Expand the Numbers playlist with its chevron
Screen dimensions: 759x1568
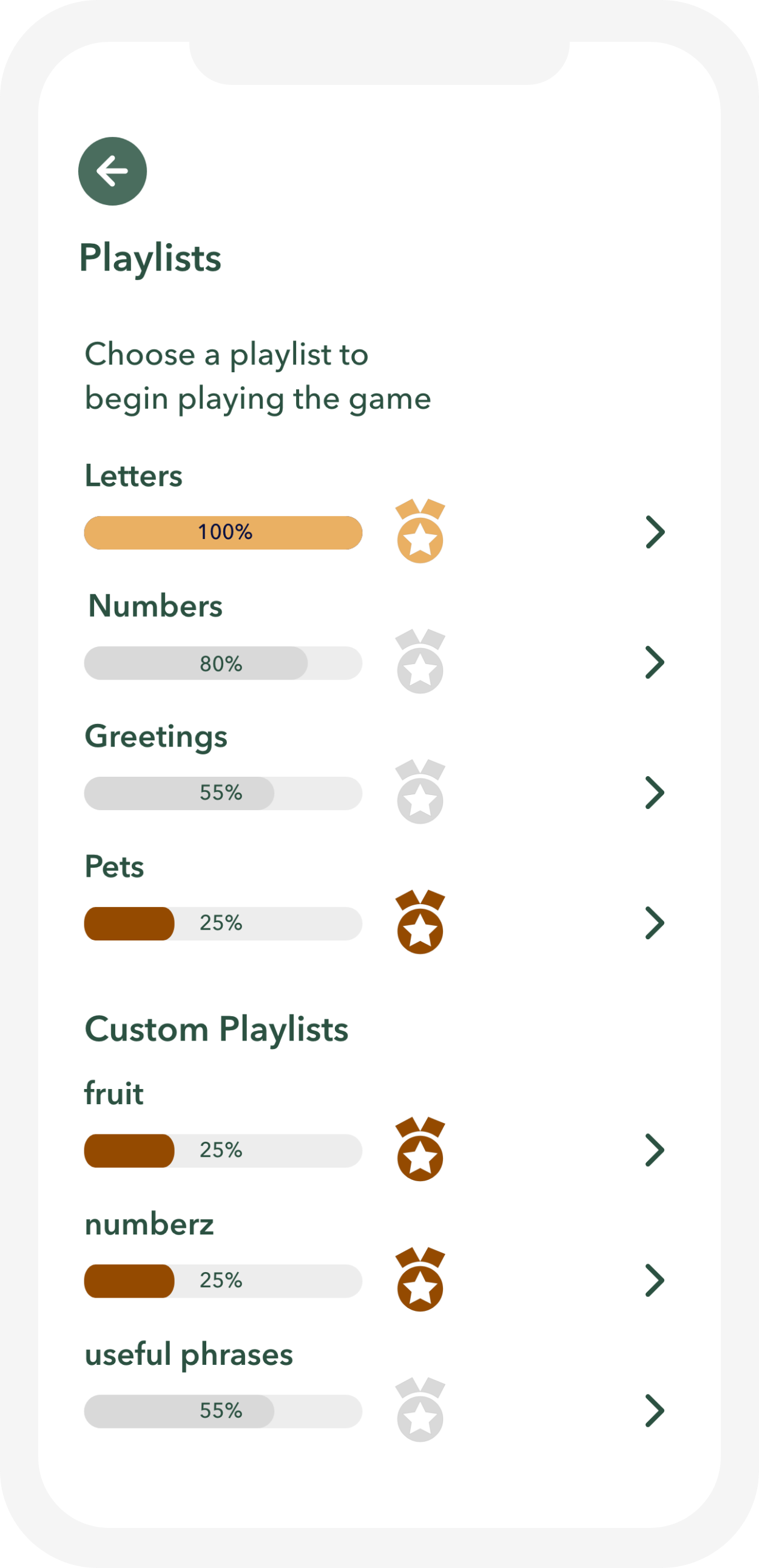click(655, 663)
